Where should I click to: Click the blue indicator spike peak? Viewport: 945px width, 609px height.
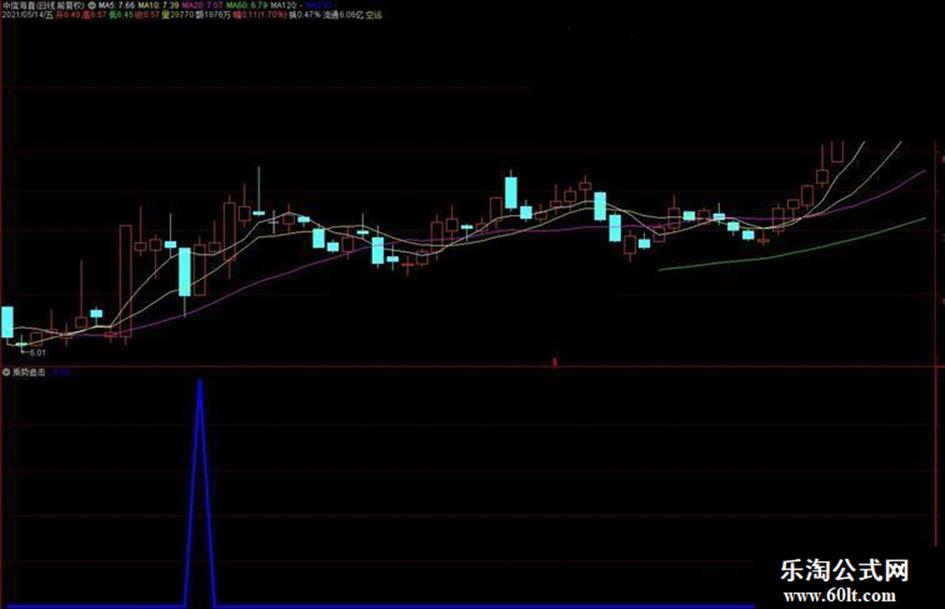point(200,382)
